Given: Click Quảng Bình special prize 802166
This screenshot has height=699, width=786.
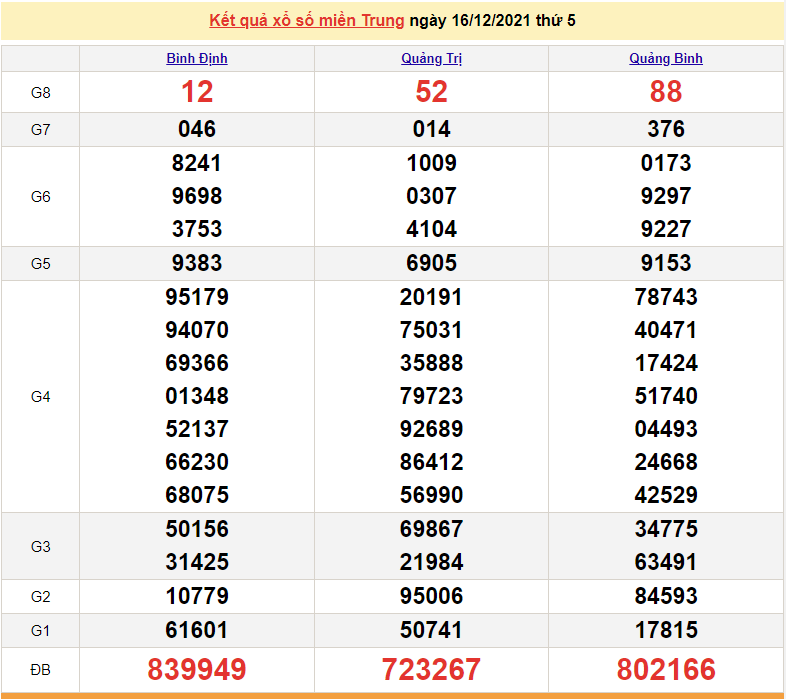Looking at the screenshot, I should coord(666,669).
